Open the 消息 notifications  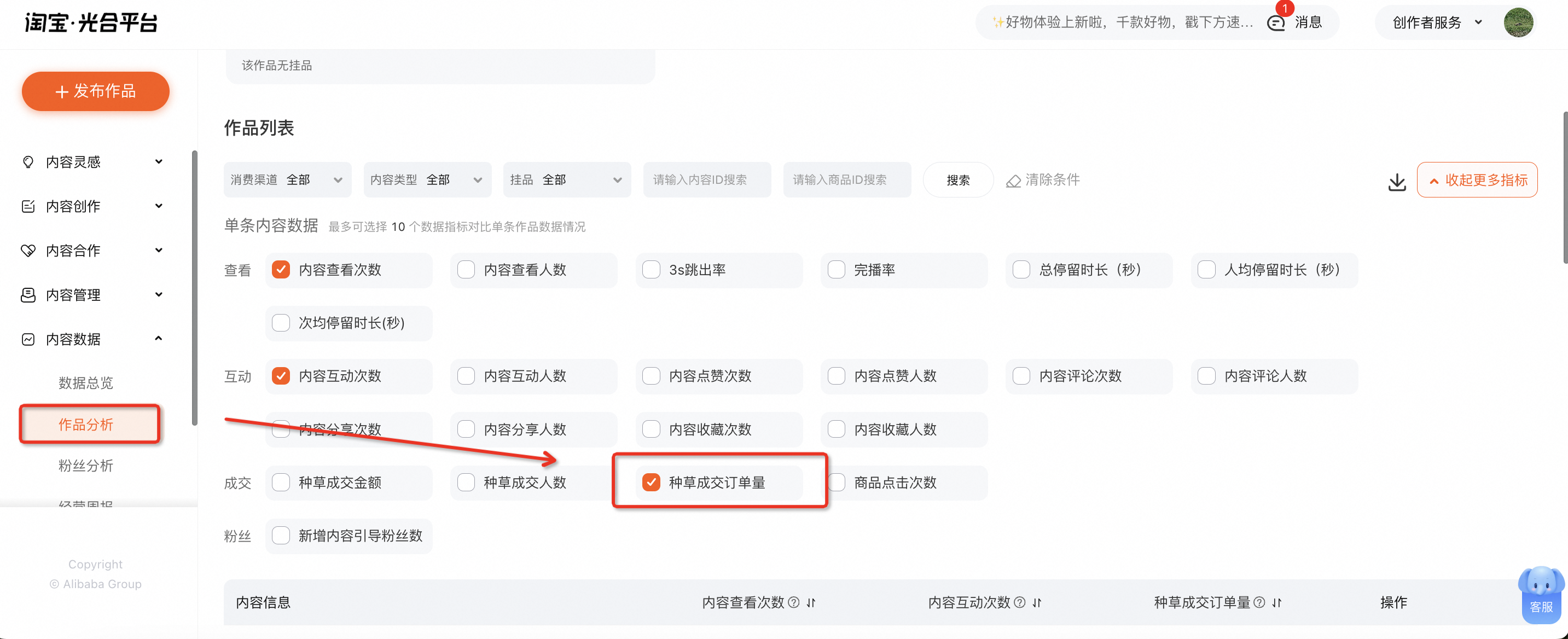click(1308, 22)
